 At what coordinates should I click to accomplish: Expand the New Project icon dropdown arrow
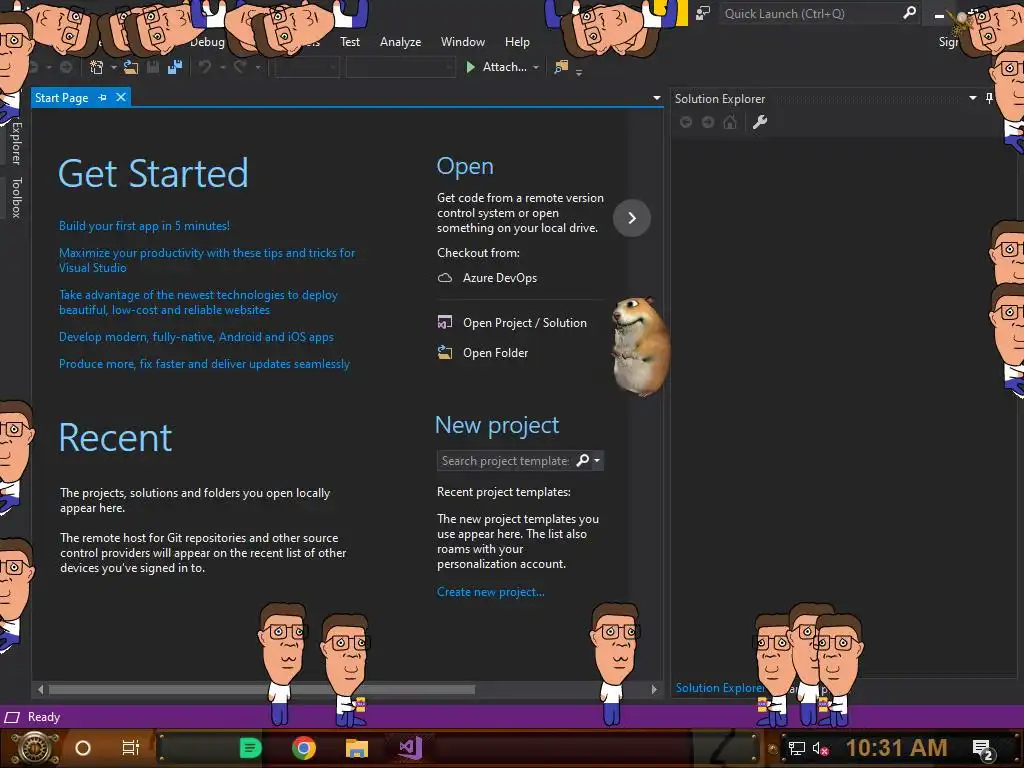click(x=114, y=67)
